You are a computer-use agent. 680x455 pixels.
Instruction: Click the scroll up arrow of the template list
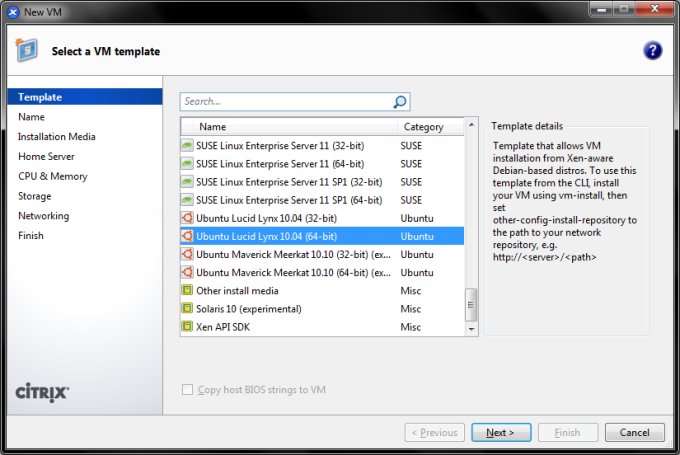471,125
